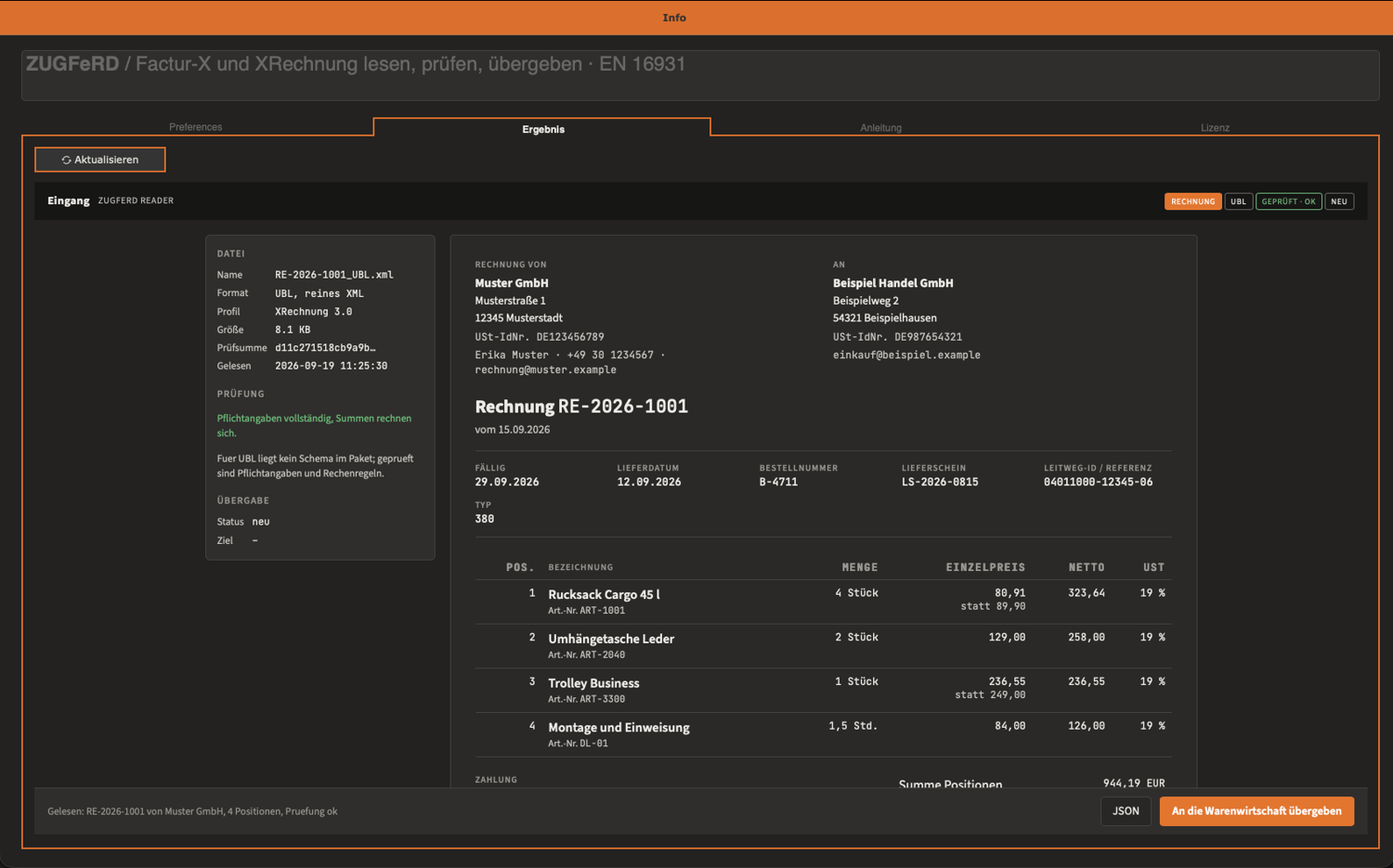Switch to the Anleitung tab
Image resolution: width=1393 pixels, height=868 pixels.
pyautogui.click(x=880, y=128)
